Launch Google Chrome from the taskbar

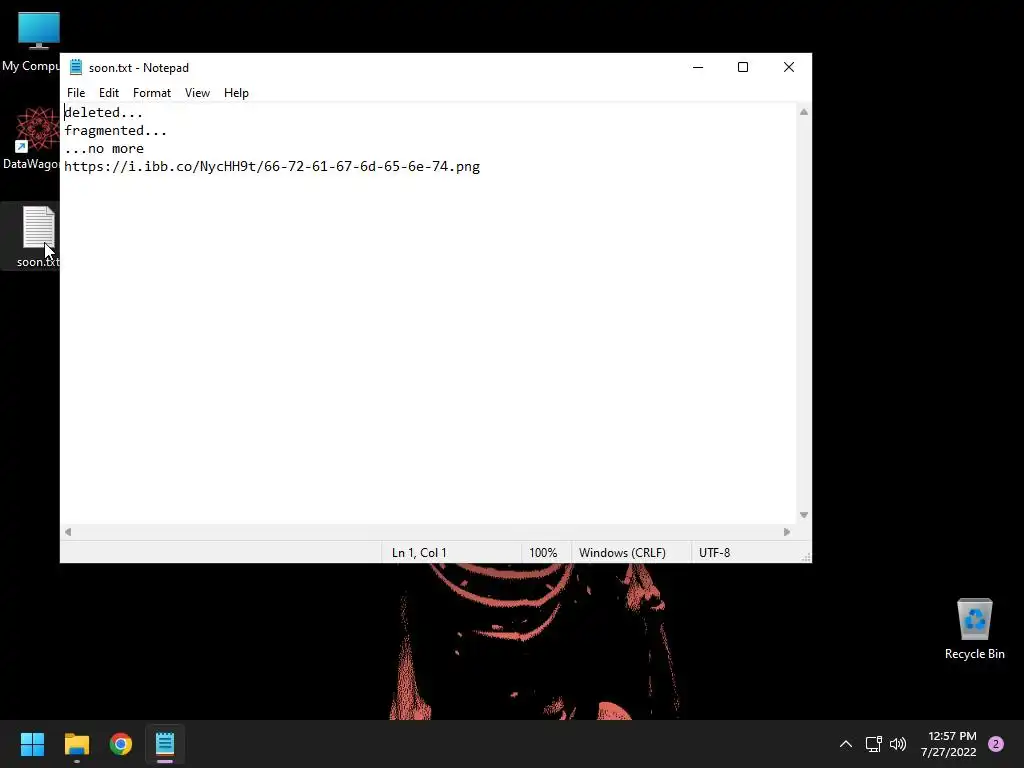(x=121, y=744)
